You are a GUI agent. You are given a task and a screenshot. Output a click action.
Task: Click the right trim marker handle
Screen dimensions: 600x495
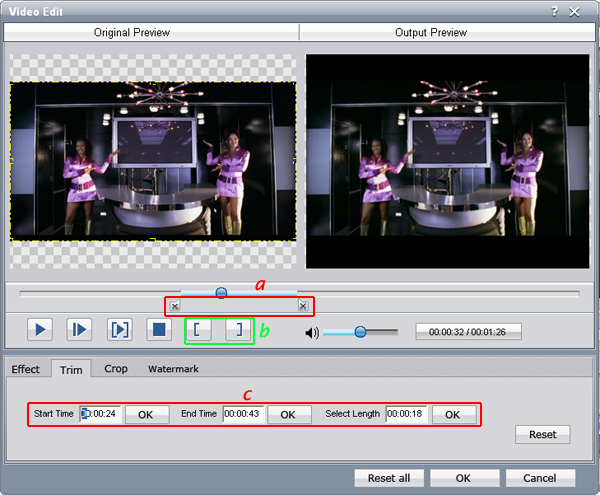tap(303, 306)
